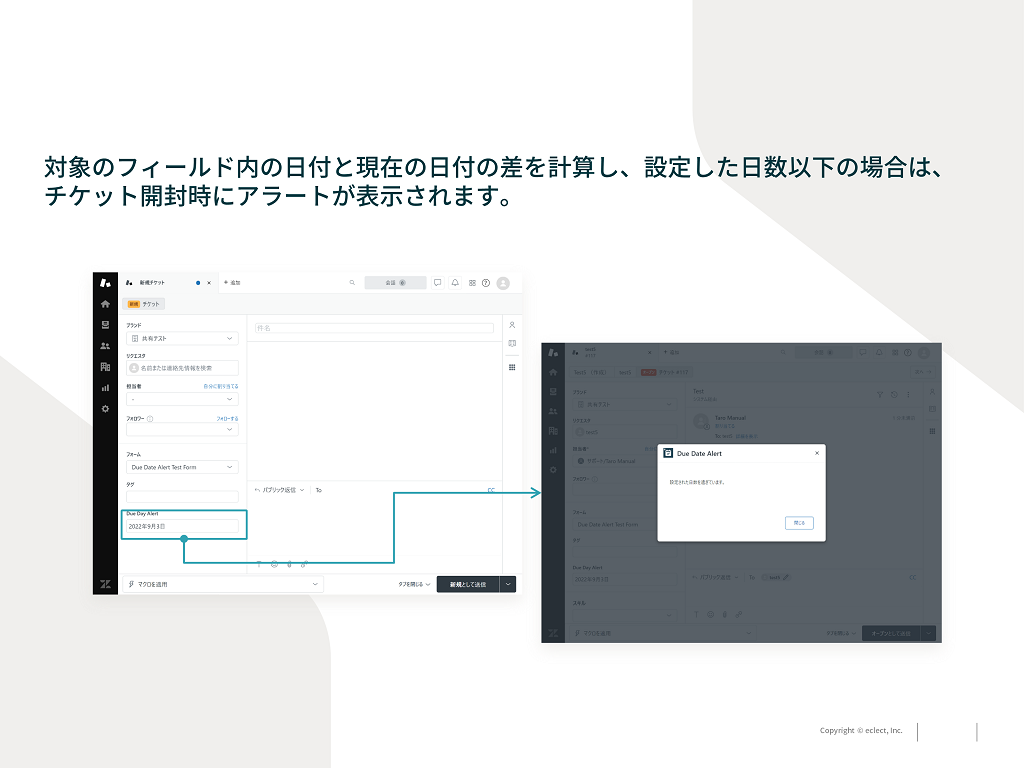The image size is (1024, 768).
Task: Open Reporting bar-chart icon in the new-ticket window sidebar
Action: (105, 387)
